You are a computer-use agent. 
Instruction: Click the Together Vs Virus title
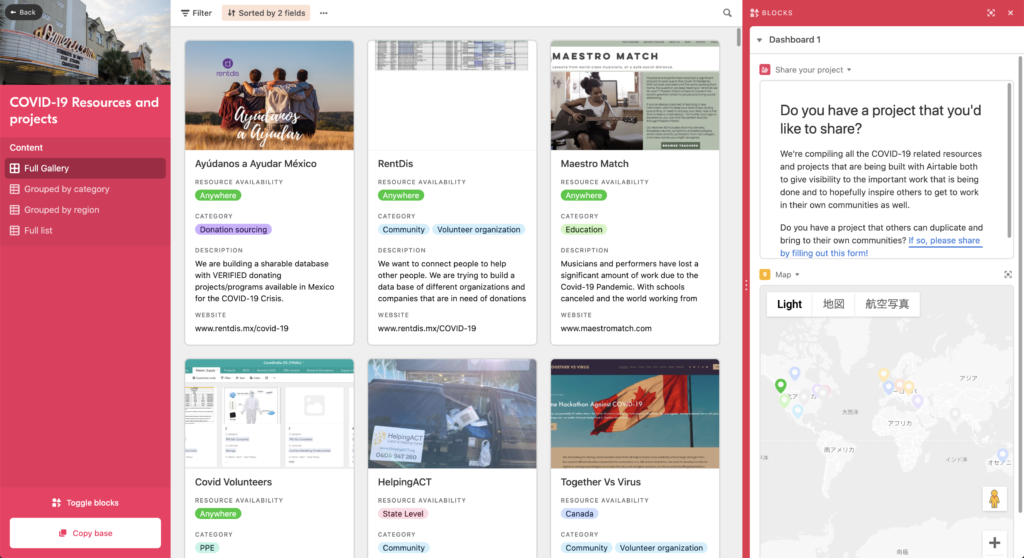pos(600,482)
